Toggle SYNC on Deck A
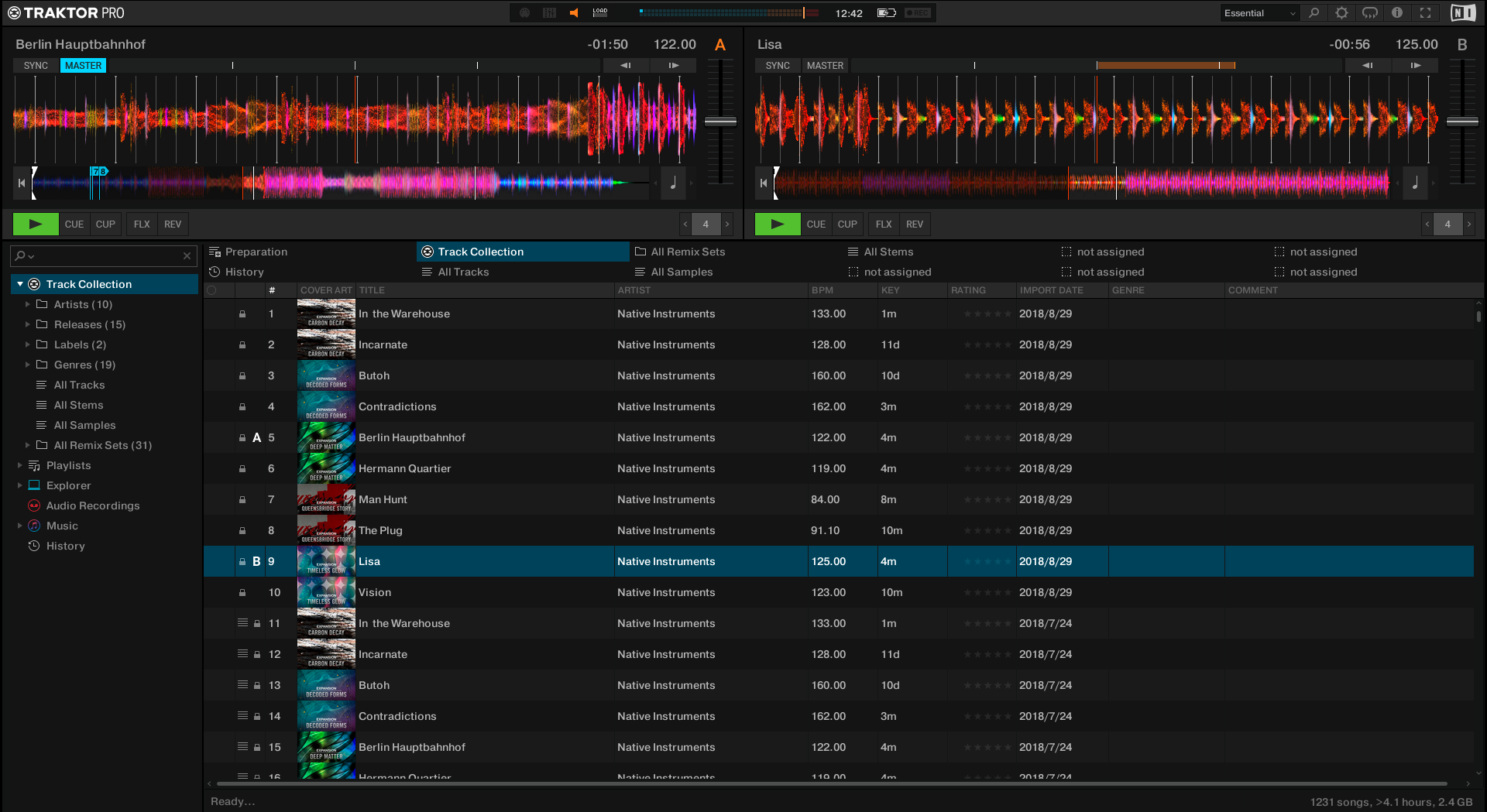This screenshot has height=812, width=1487. [36, 66]
